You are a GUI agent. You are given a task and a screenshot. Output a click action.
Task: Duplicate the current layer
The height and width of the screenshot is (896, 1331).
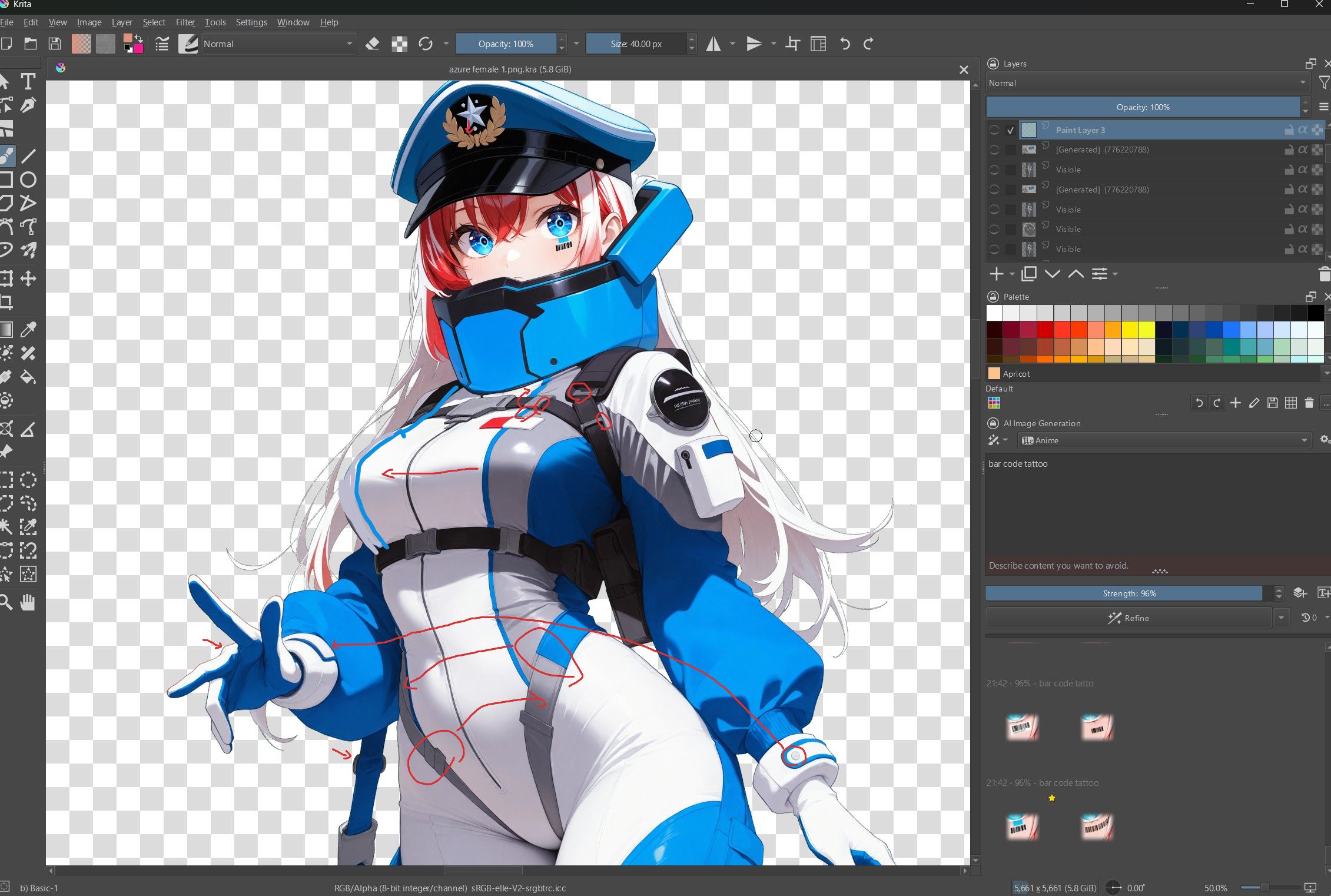click(1029, 274)
